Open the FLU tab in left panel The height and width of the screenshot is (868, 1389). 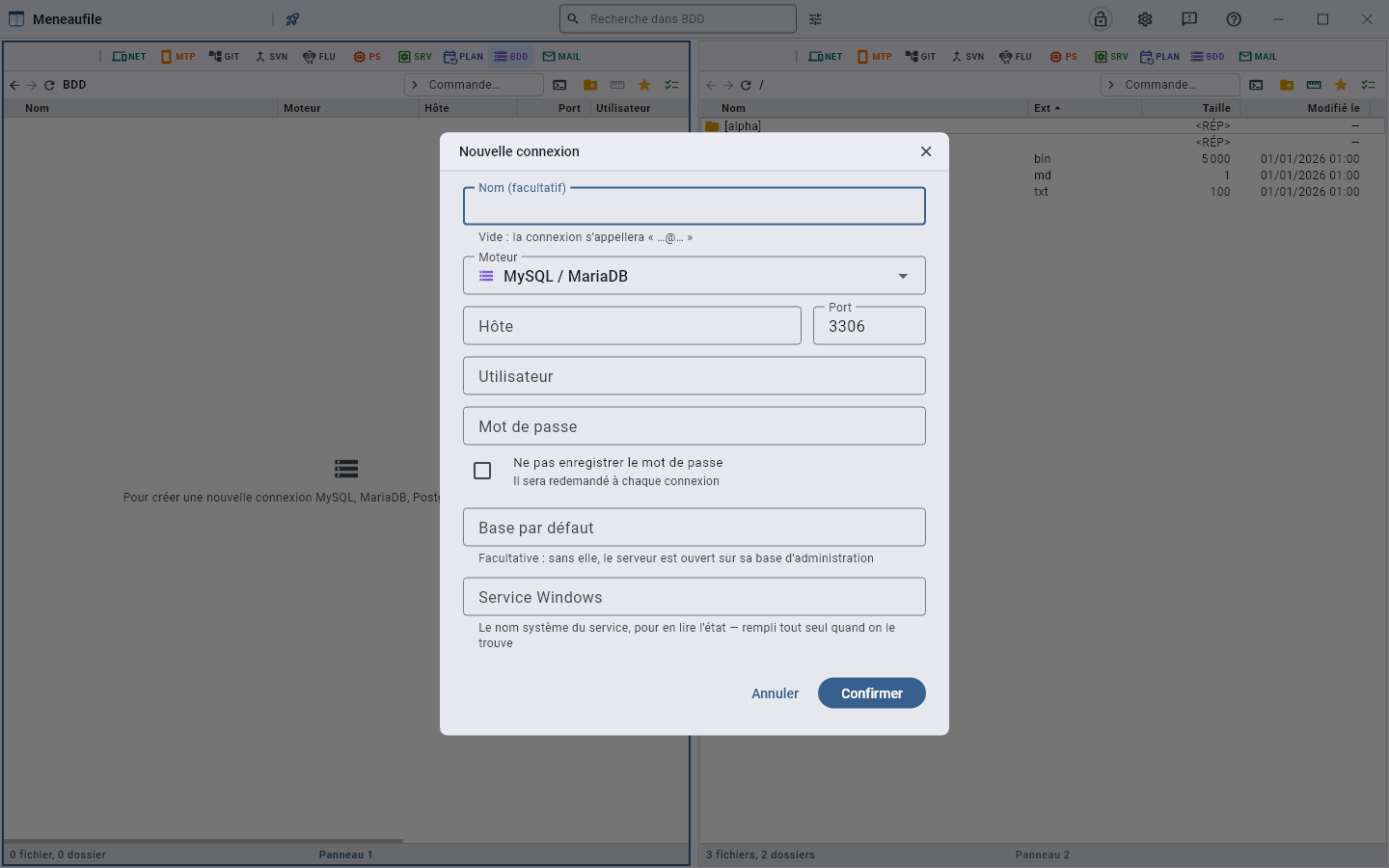point(319,57)
